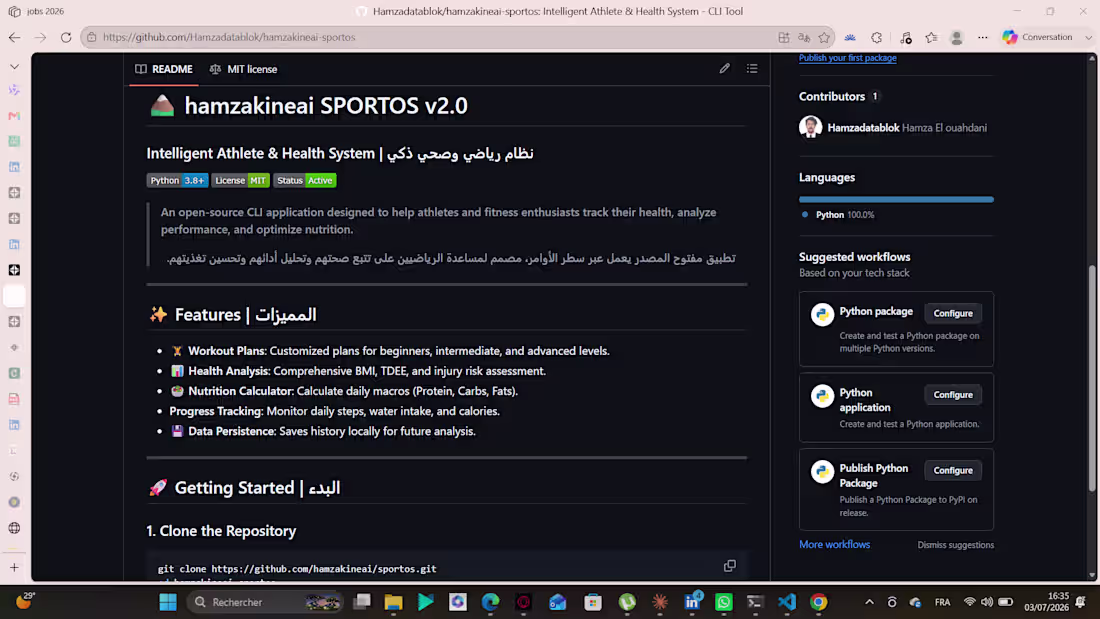Open the globe tab in vertical sidebar
Screen dimensions: 1100x619
[x=14, y=528]
